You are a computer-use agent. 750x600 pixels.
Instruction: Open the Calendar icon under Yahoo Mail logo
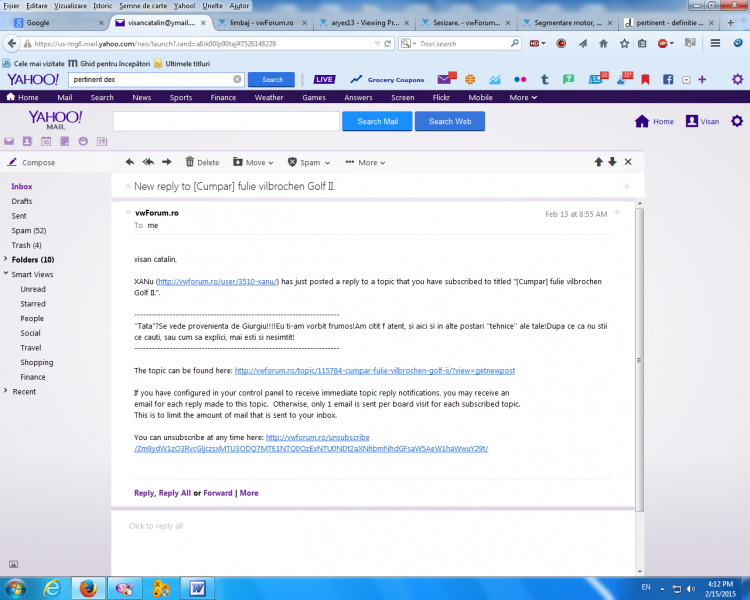tap(46, 141)
